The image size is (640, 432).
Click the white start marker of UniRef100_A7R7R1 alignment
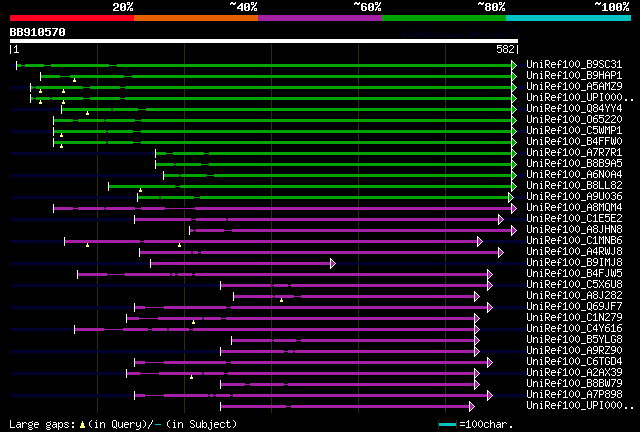point(156,153)
